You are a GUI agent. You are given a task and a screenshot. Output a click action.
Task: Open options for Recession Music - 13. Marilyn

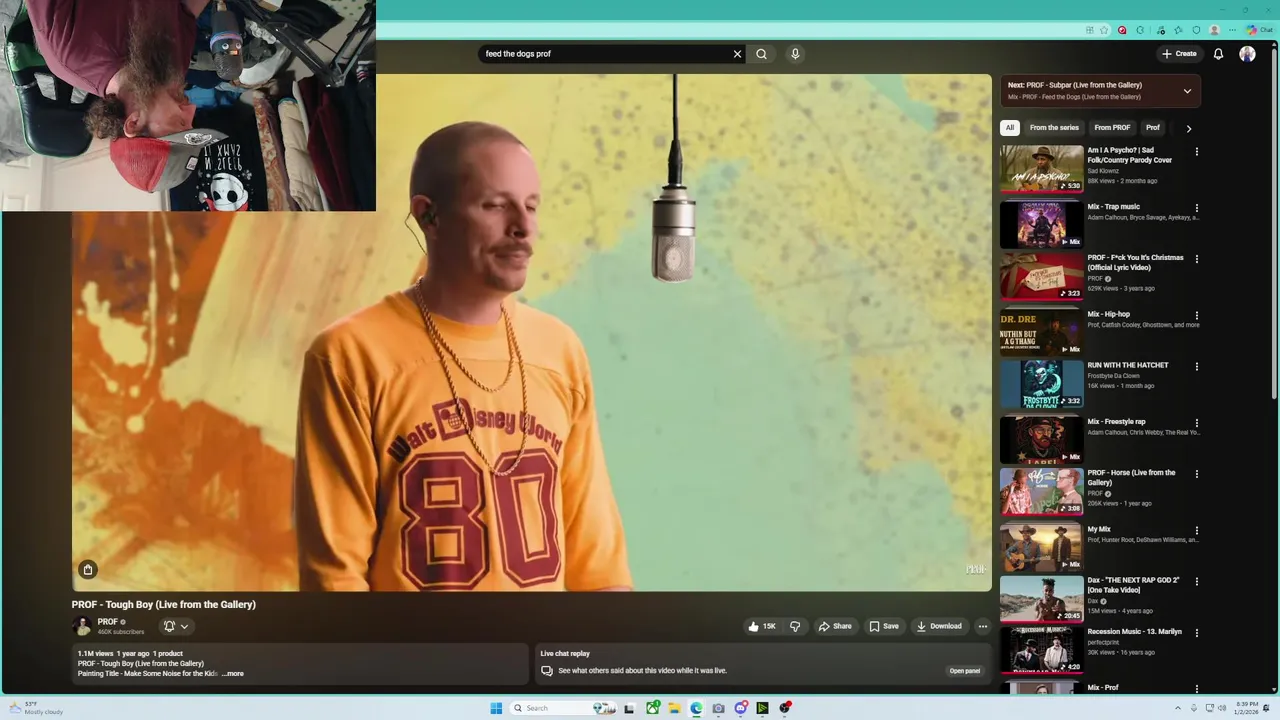[x=1197, y=633]
